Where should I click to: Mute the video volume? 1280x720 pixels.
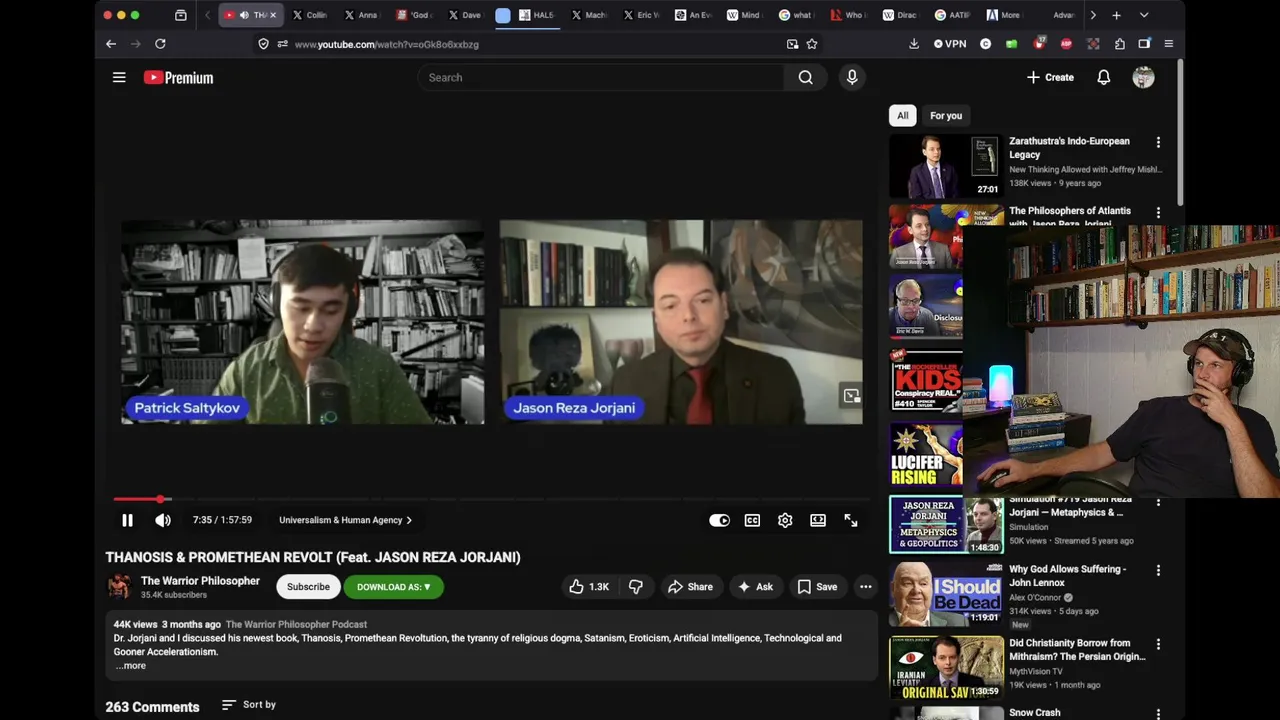(x=163, y=520)
